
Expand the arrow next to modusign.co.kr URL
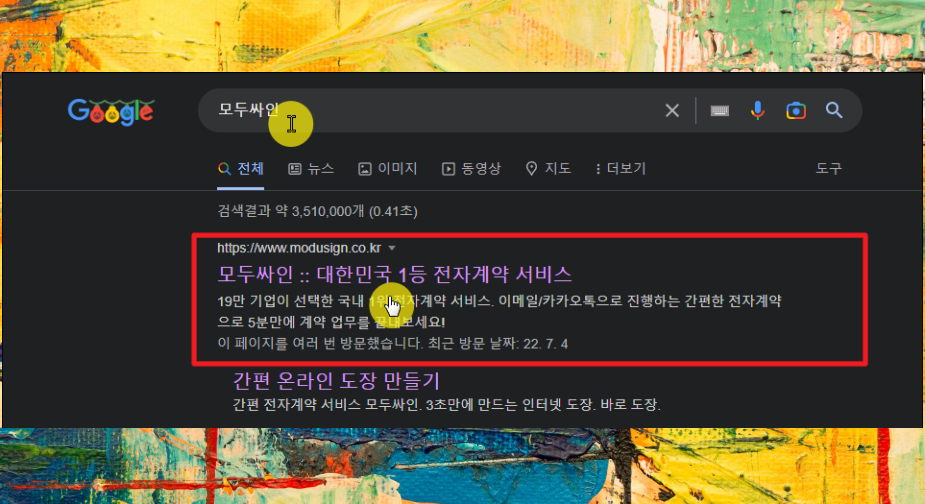[x=392, y=248]
